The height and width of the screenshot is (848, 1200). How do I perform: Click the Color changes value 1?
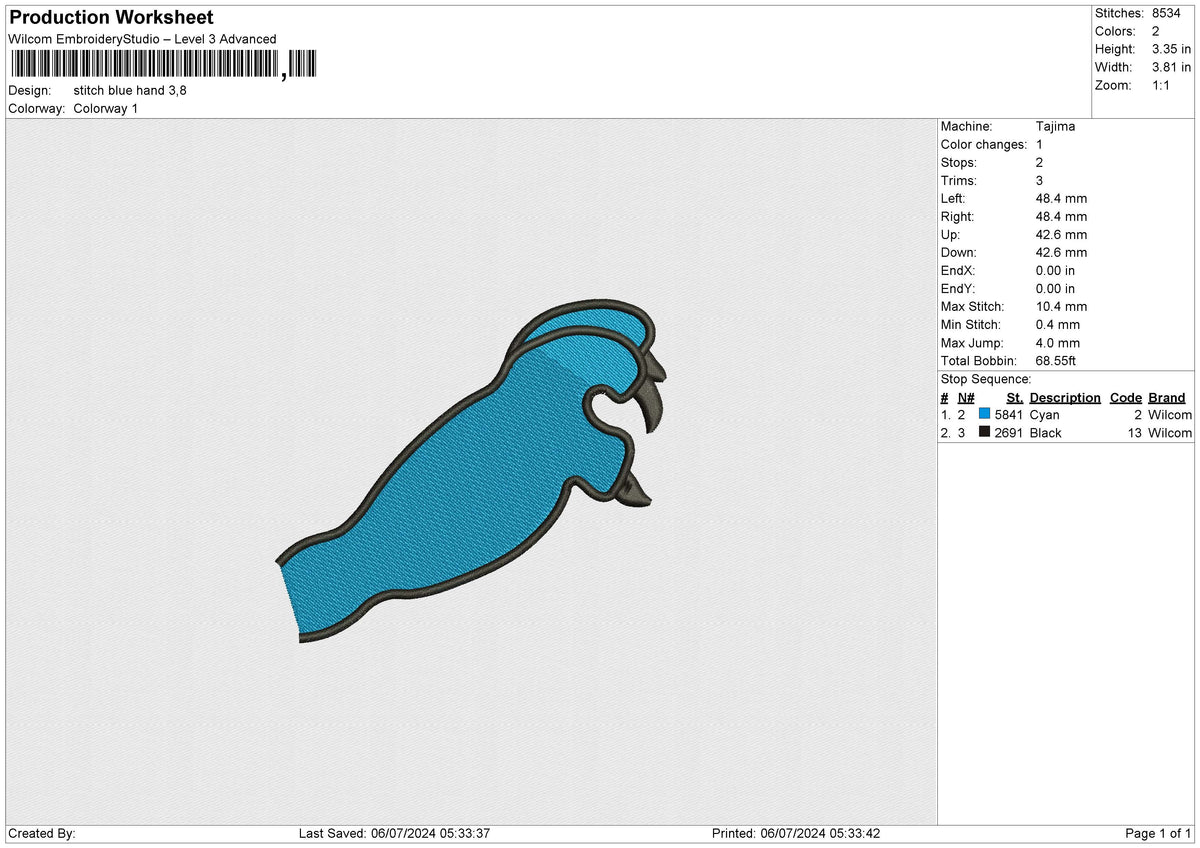1039,144
